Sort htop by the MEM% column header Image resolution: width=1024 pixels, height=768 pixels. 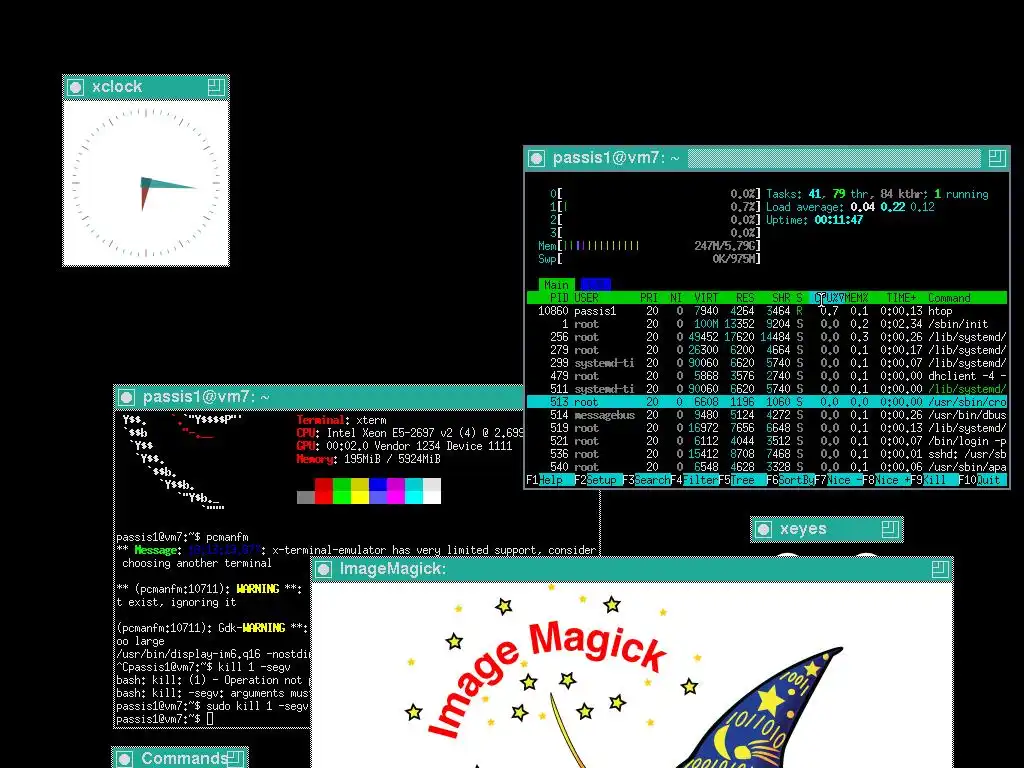(856, 298)
